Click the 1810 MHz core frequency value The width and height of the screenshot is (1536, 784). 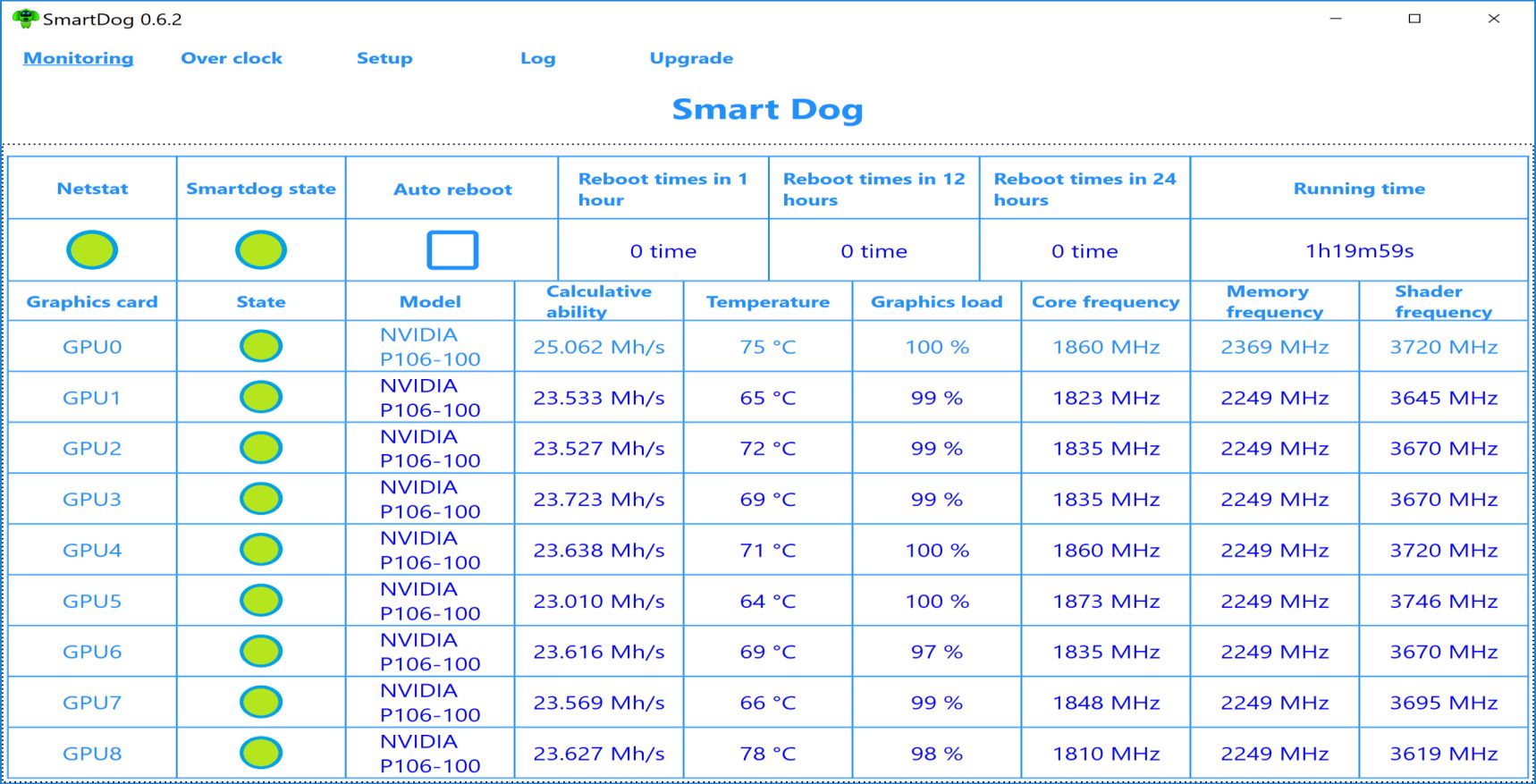tap(1106, 754)
